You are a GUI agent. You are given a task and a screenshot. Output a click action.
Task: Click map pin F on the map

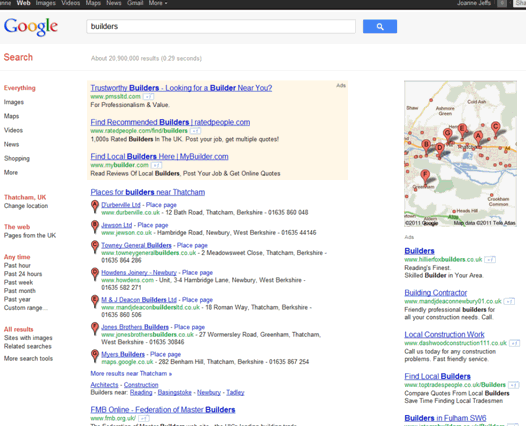425,177
